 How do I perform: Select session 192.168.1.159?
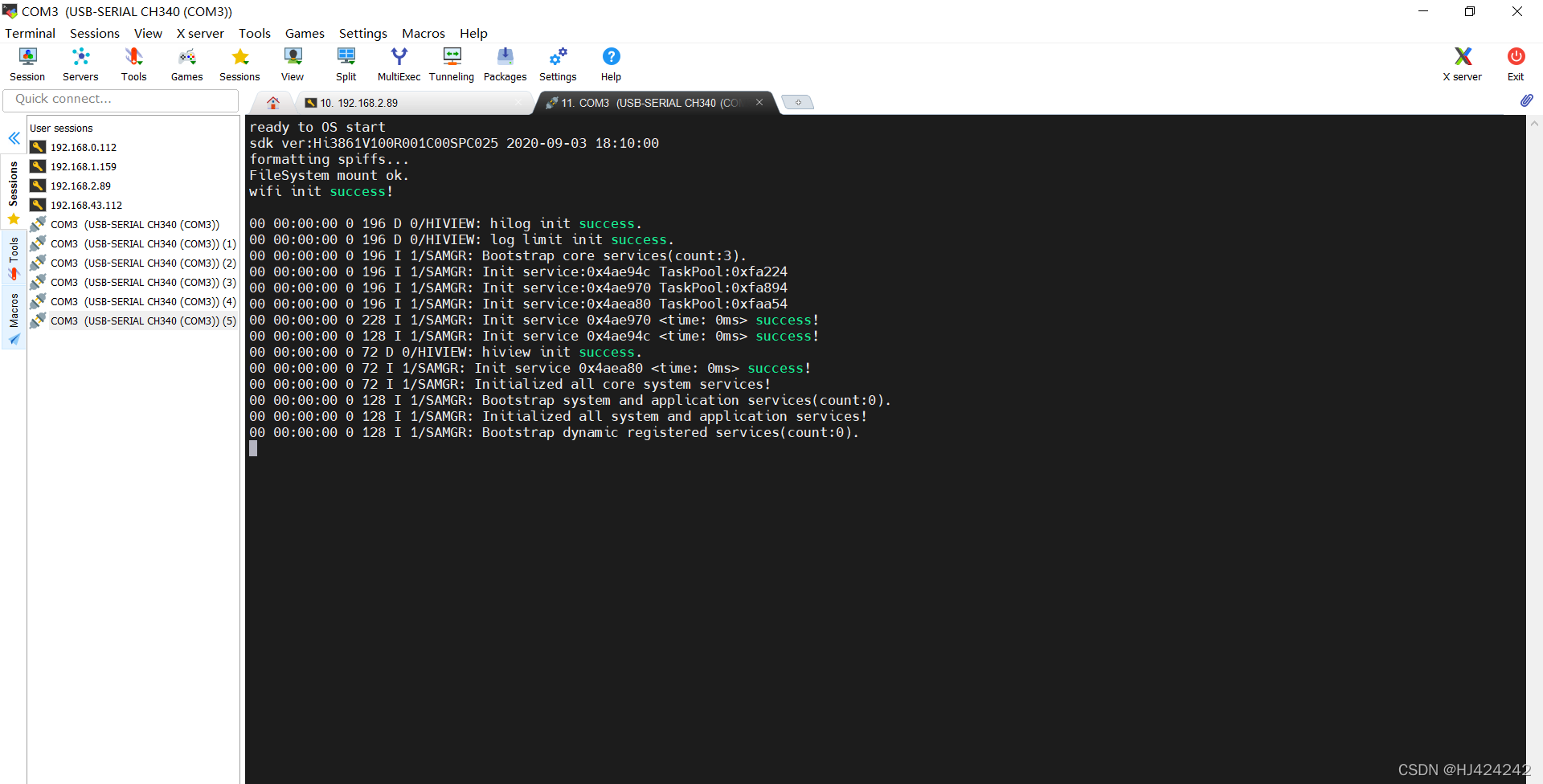[84, 166]
